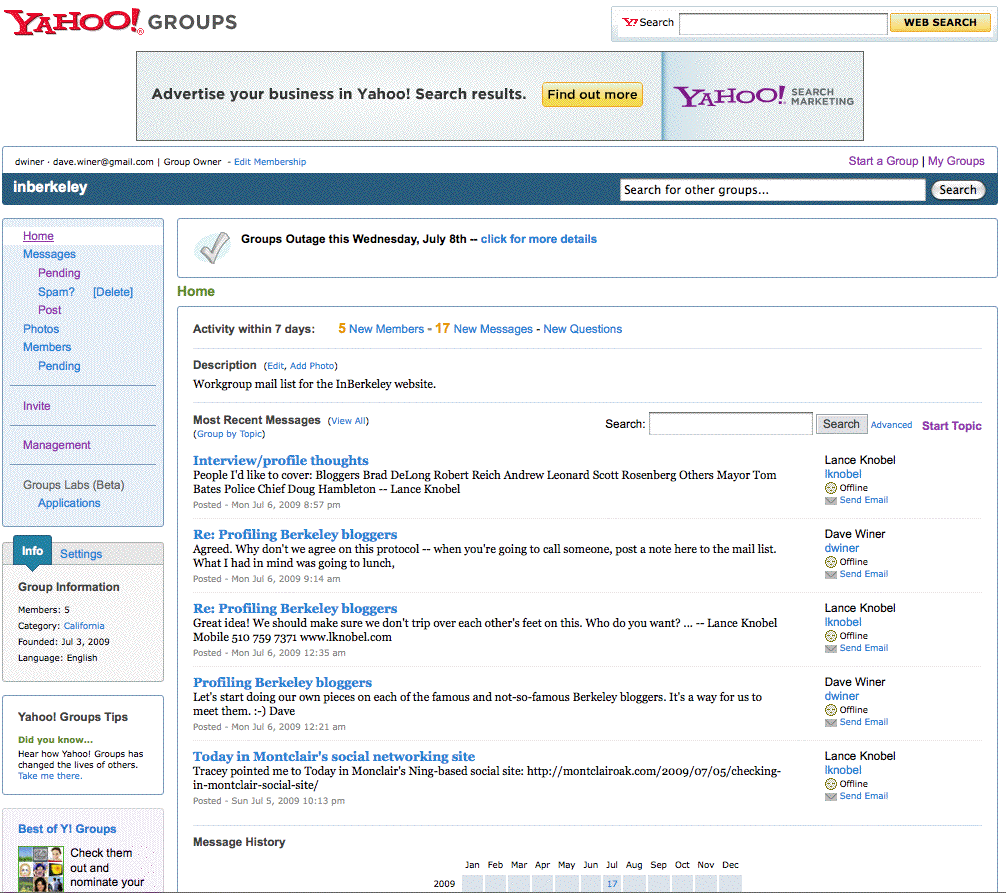Click Yahoo! Search Marketing banner logo
The image size is (1006, 893).
point(763,96)
